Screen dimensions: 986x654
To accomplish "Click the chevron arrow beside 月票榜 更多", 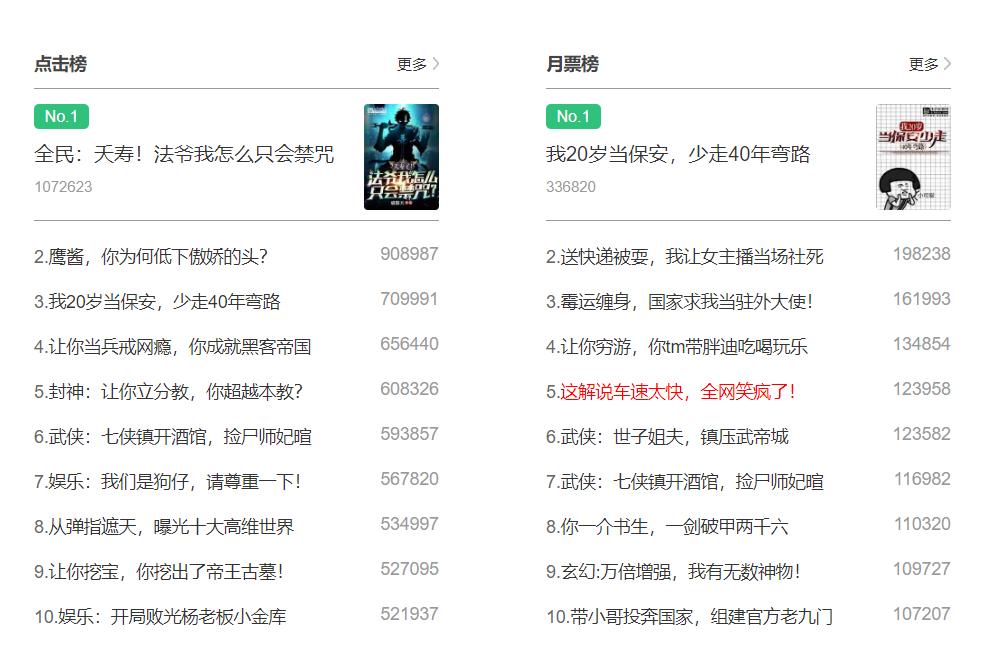I will [x=947, y=64].
